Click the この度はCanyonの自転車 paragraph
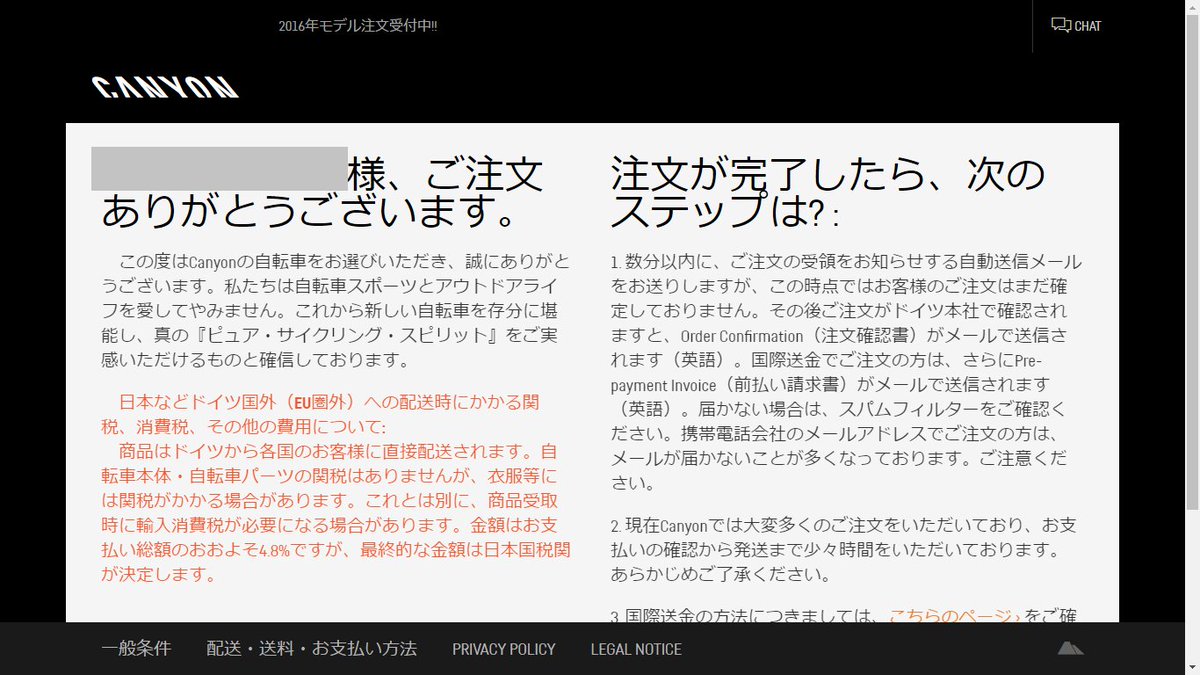The width and height of the screenshot is (1200, 675). click(x=335, y=310)
